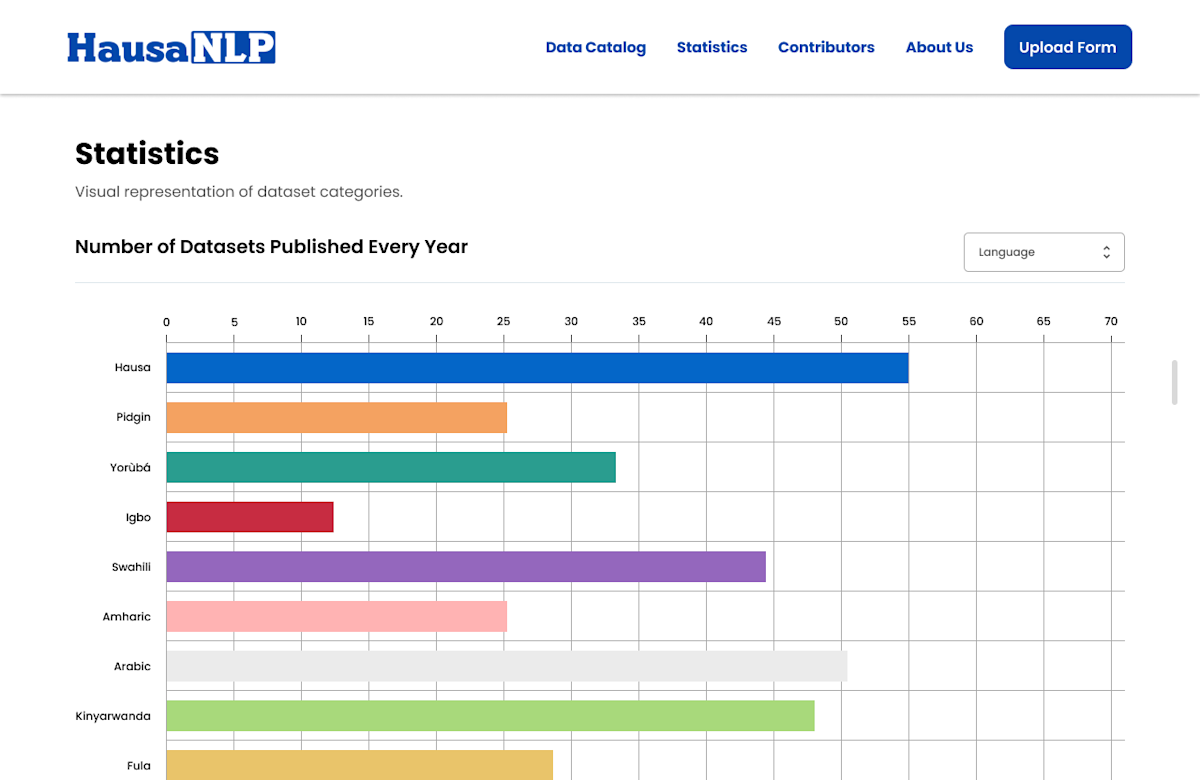Click the Amharic bar

[x=335, y=616]
